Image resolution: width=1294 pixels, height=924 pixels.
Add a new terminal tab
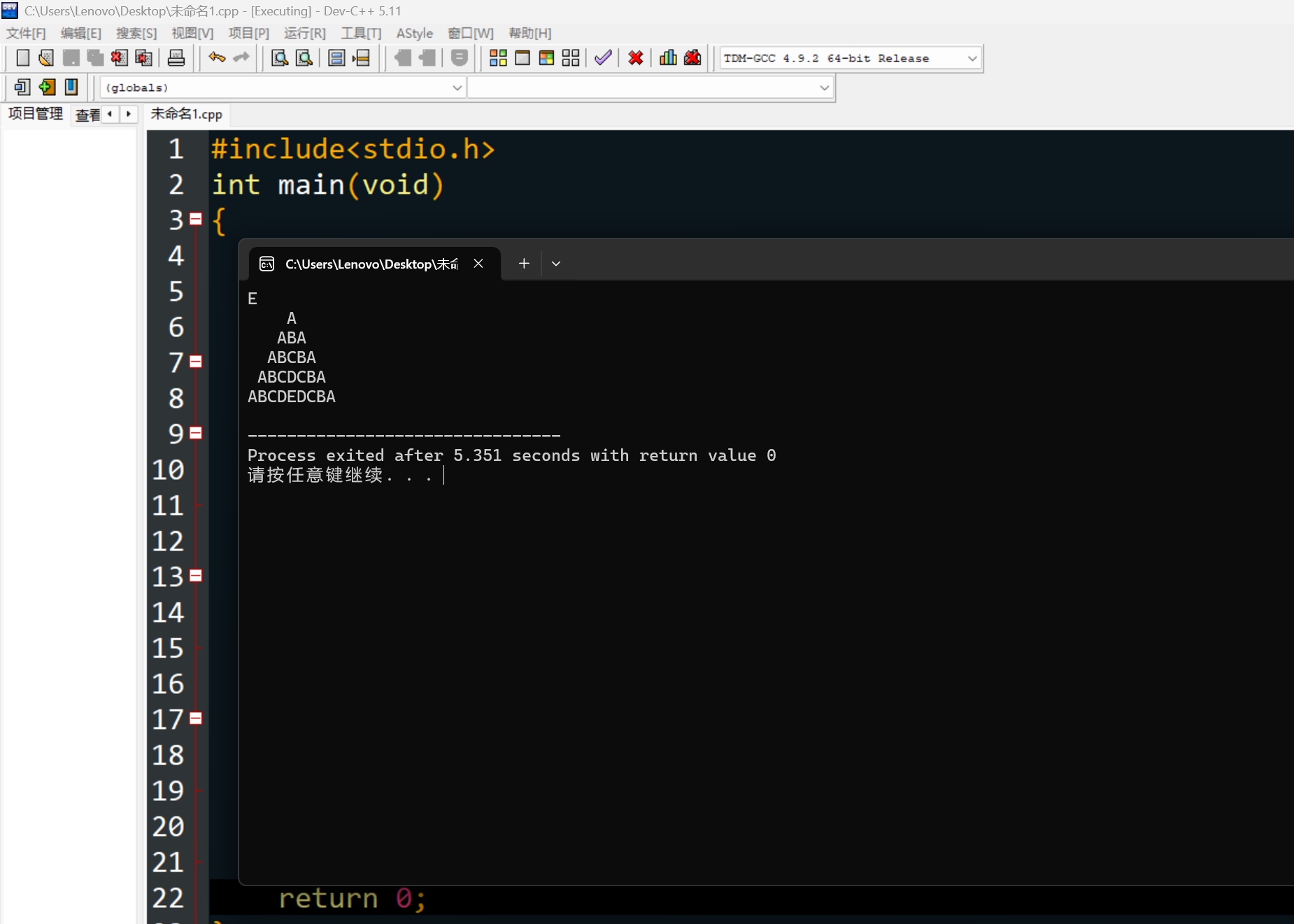(x=524, y=264)
